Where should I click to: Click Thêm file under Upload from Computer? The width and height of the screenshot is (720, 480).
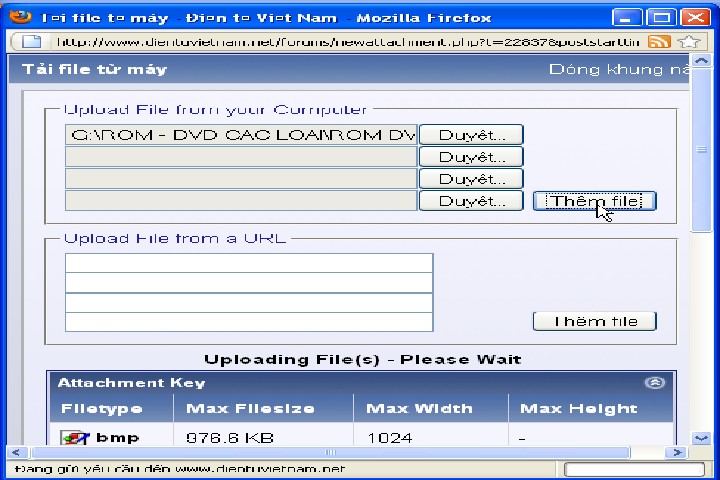tap(595, 201)
